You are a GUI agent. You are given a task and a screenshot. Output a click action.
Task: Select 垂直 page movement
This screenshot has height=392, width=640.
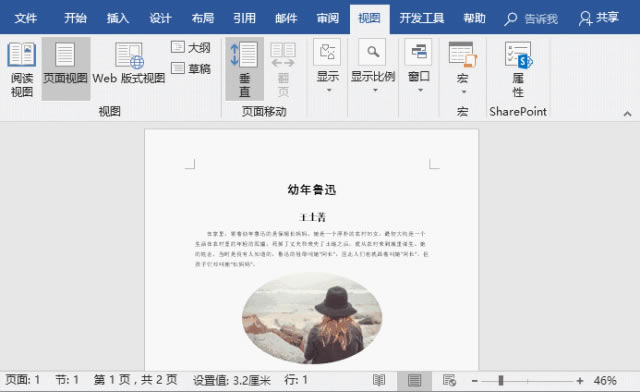point(244,69)
